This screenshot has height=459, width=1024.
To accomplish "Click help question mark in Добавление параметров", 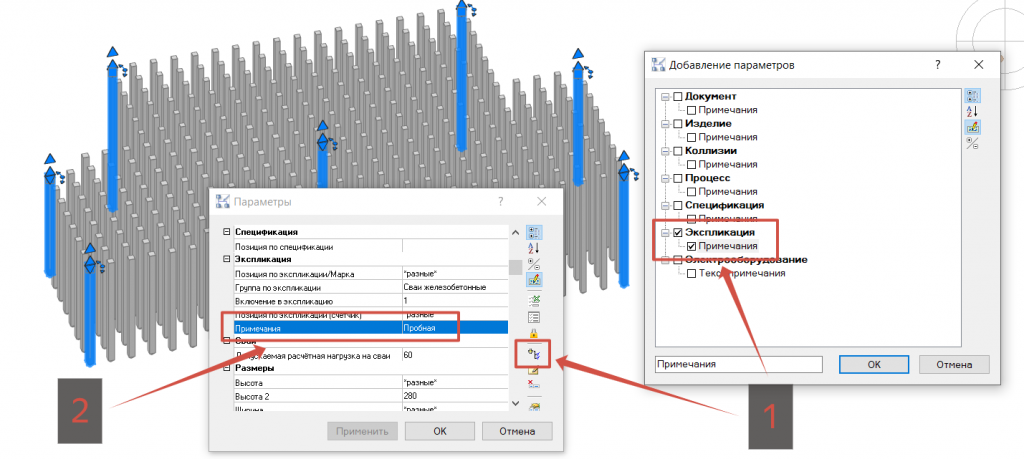I will (938, 65).
